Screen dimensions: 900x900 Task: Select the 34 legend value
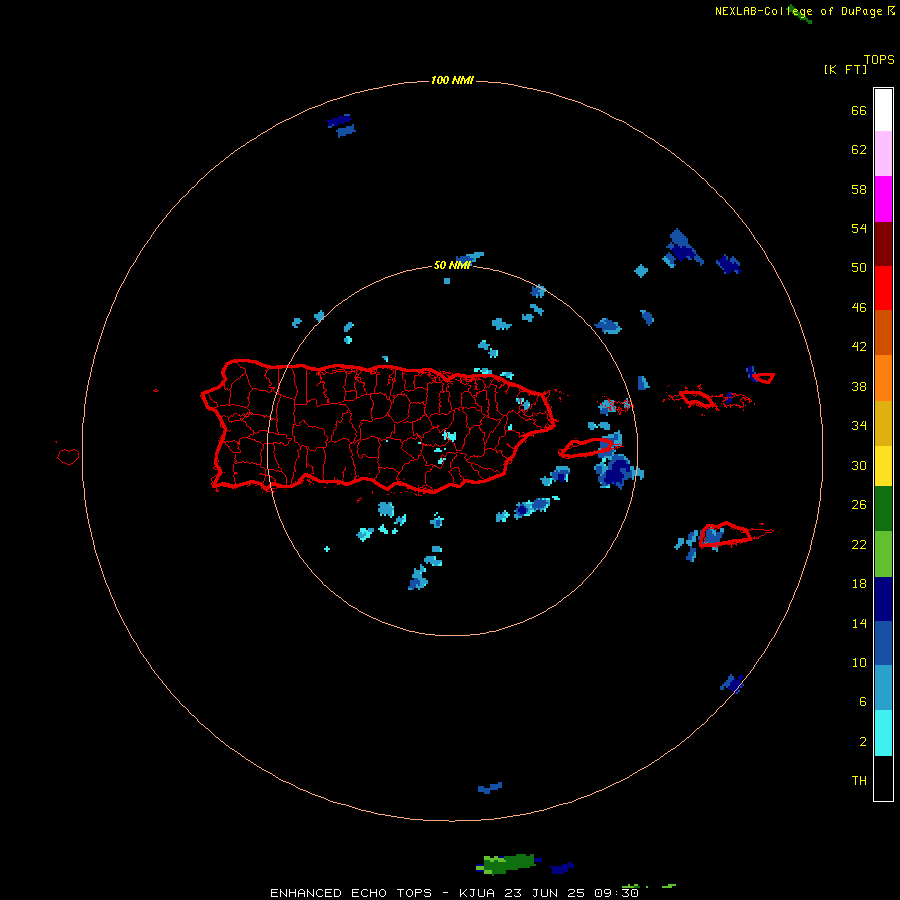coord(859,426)
